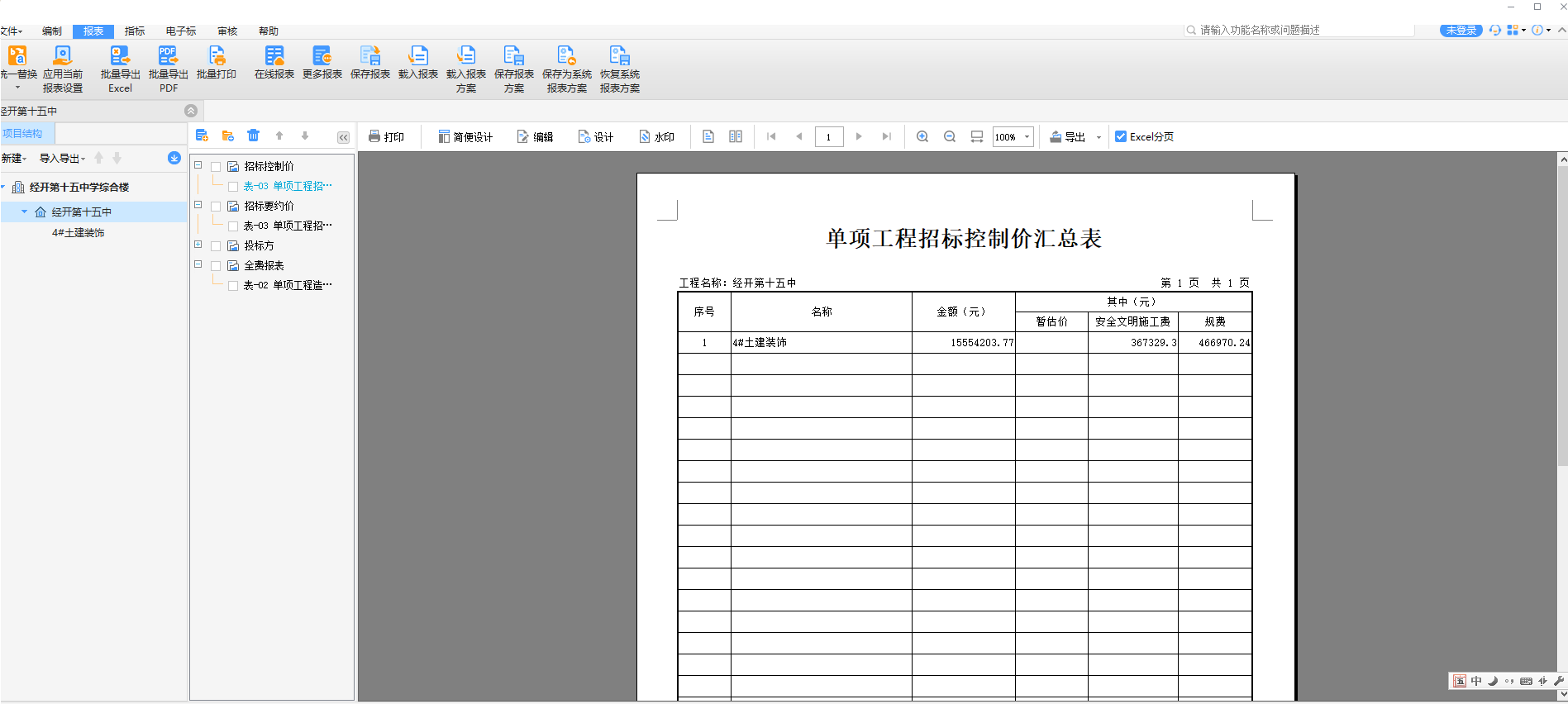Click the 未登录 login button

(x=1461, y=30)
